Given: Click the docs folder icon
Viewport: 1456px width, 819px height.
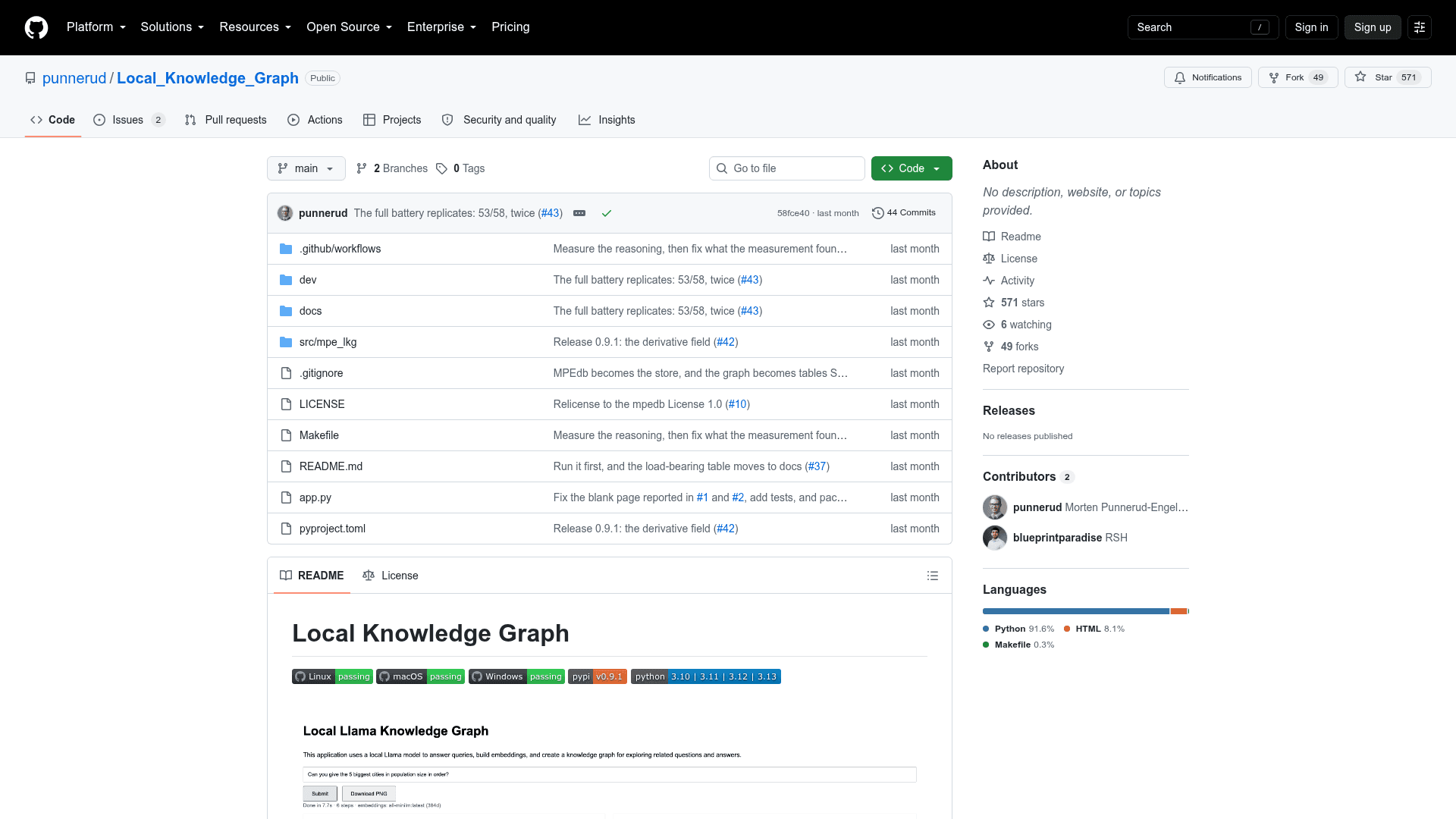Looking at the screenshot, I should tap(286, 311).
